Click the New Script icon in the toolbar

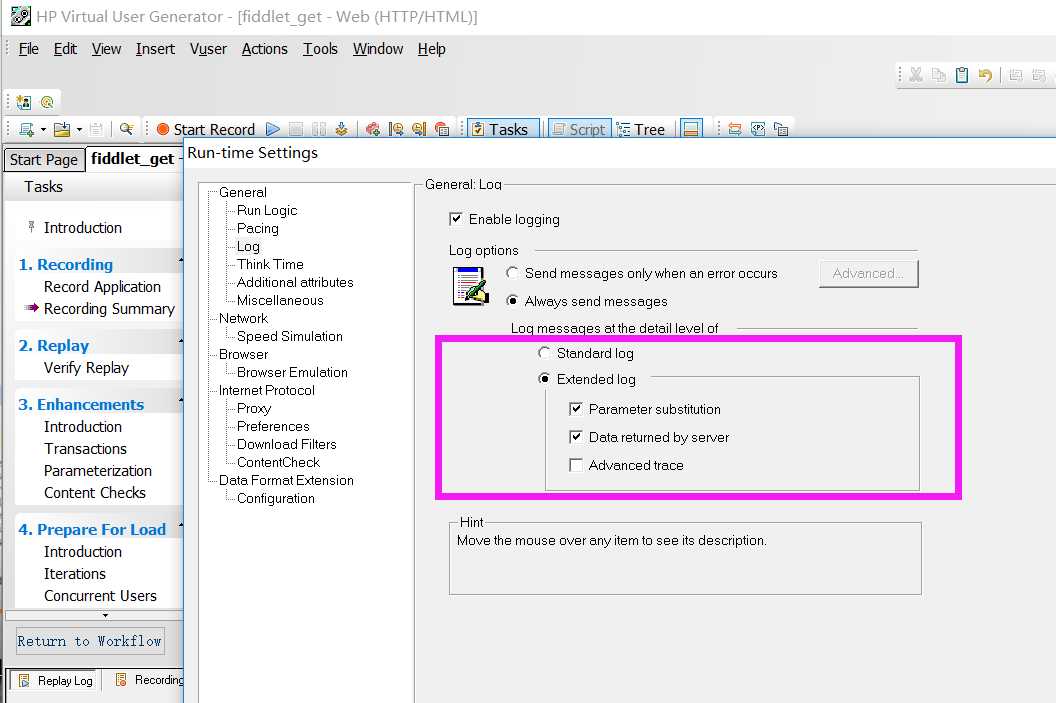(27, 129)
